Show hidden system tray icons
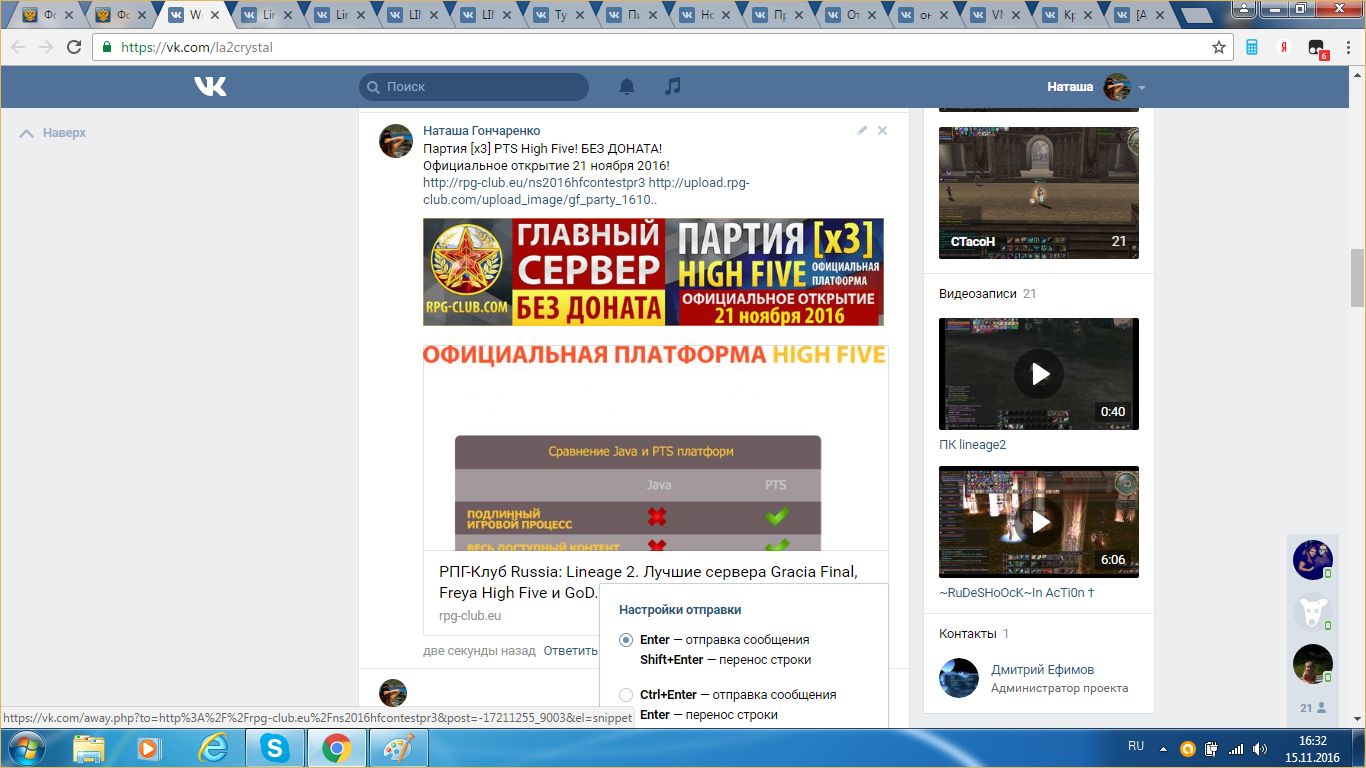The height and width of the screenshot is (768, 1366). coord(1163,747)
